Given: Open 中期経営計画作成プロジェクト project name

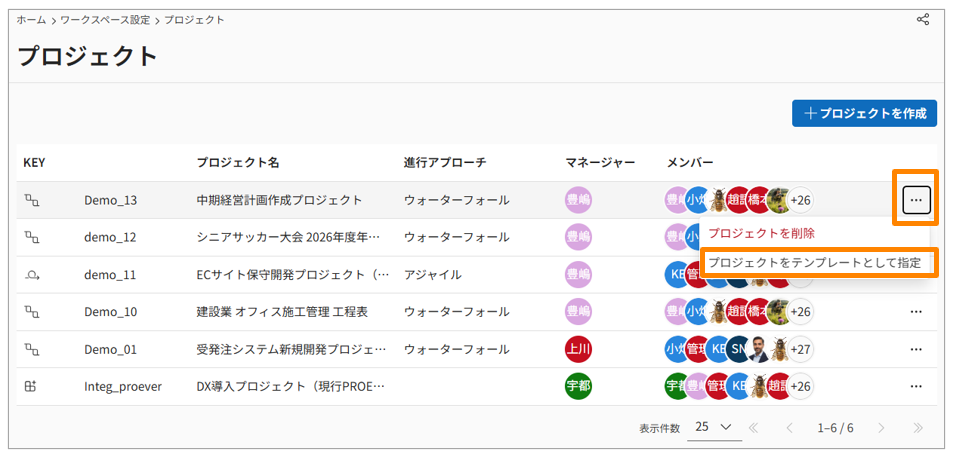Looking at the screenshot, I should click(x=279, y=200).
